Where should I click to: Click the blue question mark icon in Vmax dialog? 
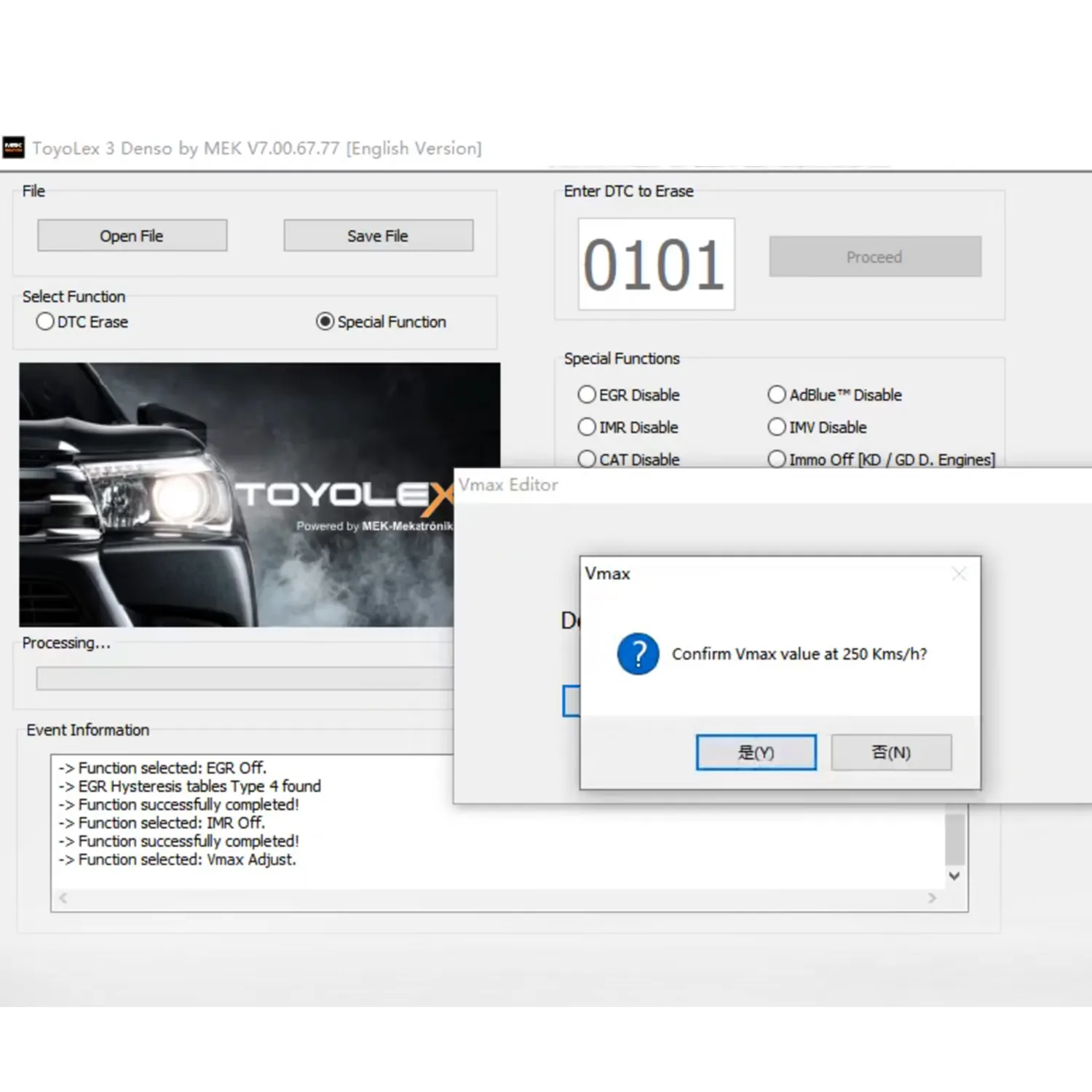(x=638, y=654)
